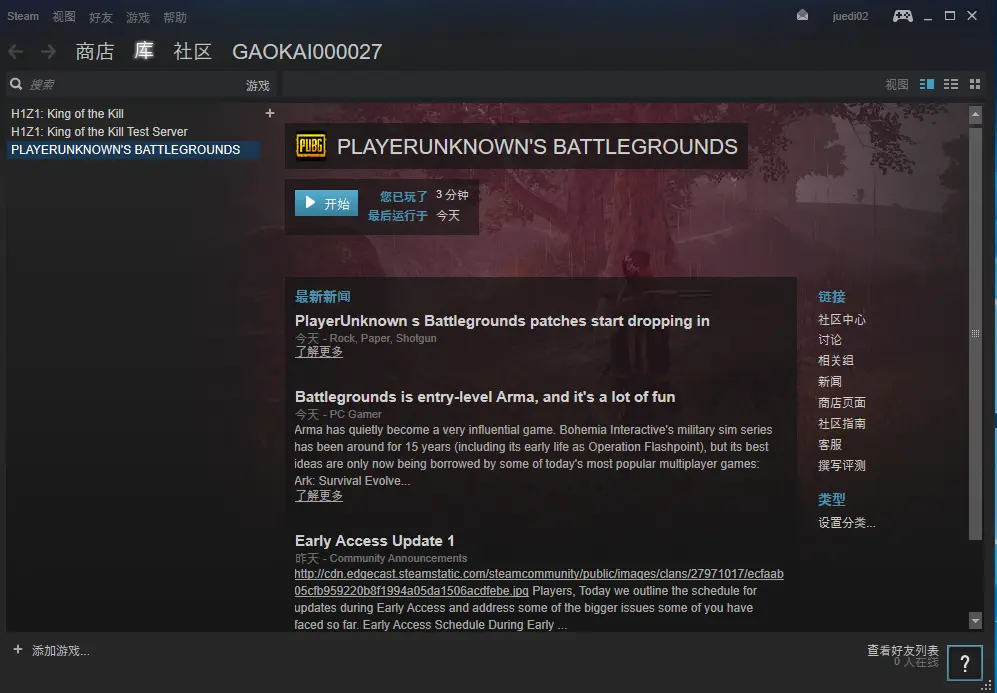Launch Big Picture mode controller icon
This screenshot has width=997, height=693.
tap(902, 15)
